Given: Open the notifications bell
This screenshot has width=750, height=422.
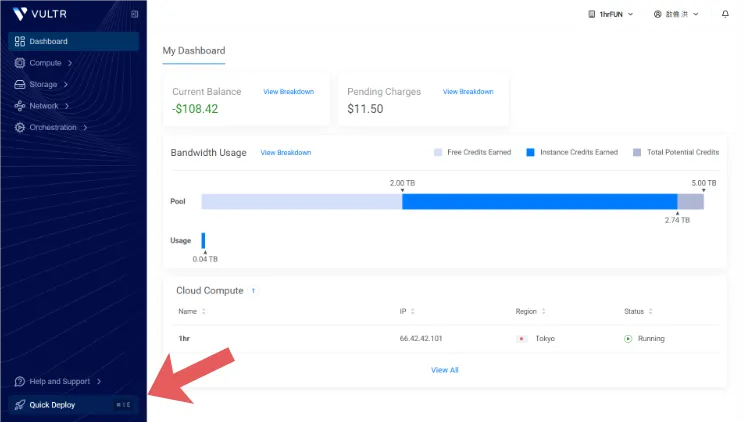Looking at the screenshot, I should click(x=725, y=14).
